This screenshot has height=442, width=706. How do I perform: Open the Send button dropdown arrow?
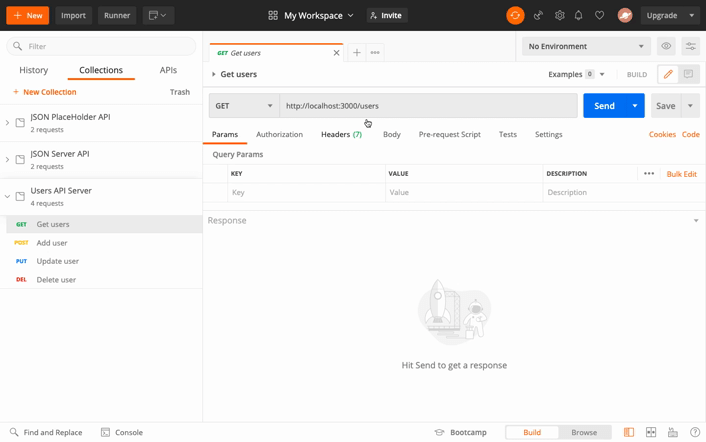[635, 106]
